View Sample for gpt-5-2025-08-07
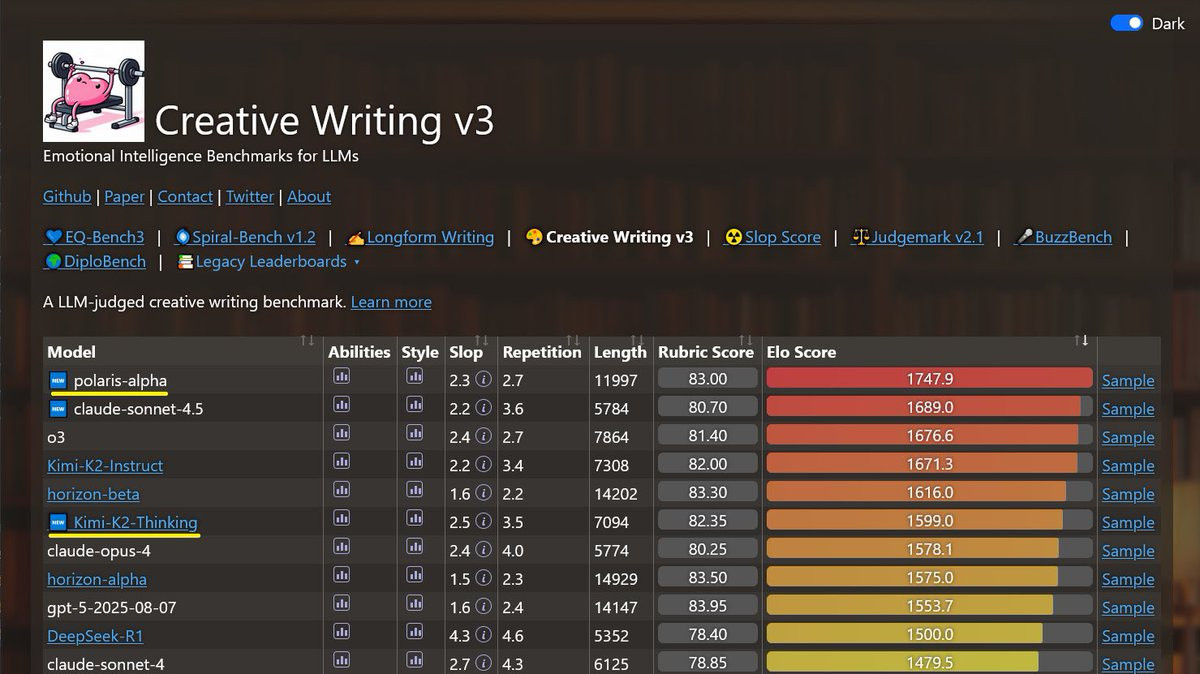This screenshot has width=1200, height=674. pos(1128,608)
